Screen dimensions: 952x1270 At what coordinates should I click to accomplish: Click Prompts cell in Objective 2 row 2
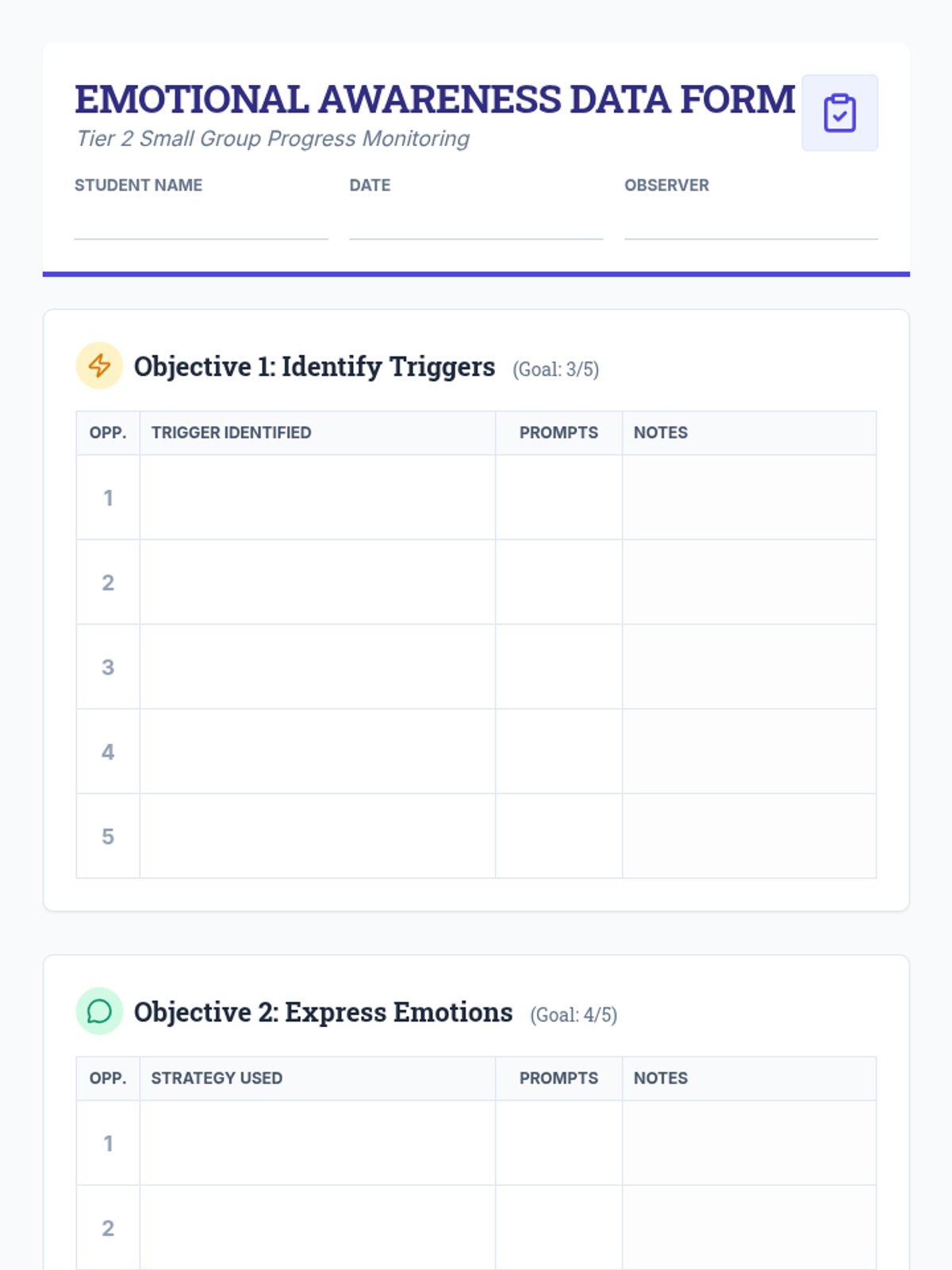coord(559,1228)
